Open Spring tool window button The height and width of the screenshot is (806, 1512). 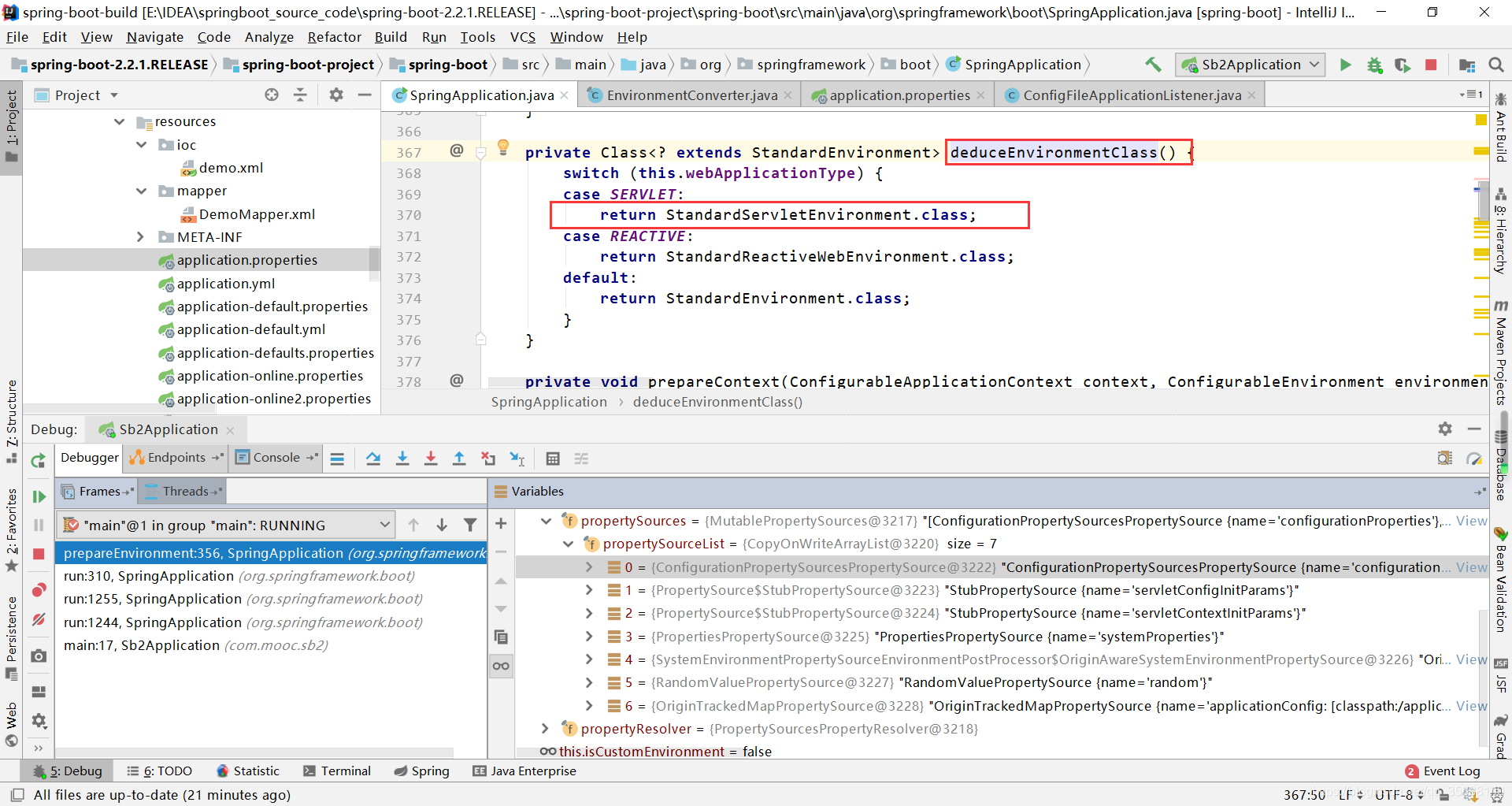422,771
